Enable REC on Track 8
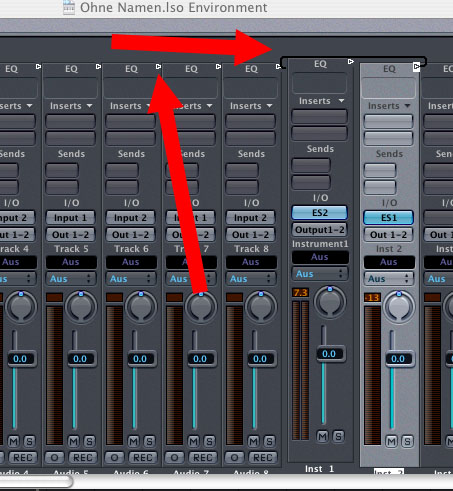This screenshot has height=491, width=453. pos(263,457)
